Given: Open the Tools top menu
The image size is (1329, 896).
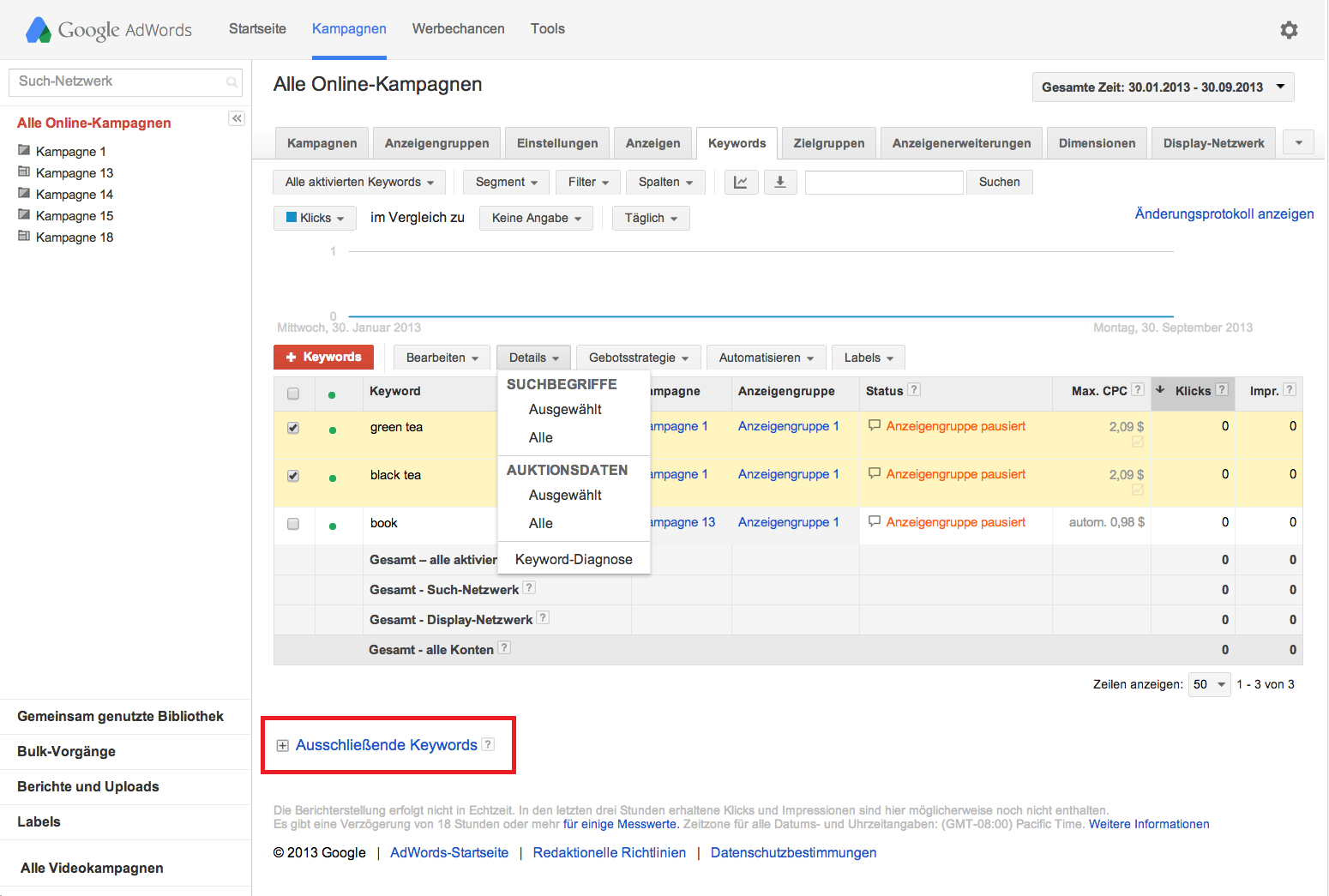Looking at the screenshot, I should (x=548, y=29).
